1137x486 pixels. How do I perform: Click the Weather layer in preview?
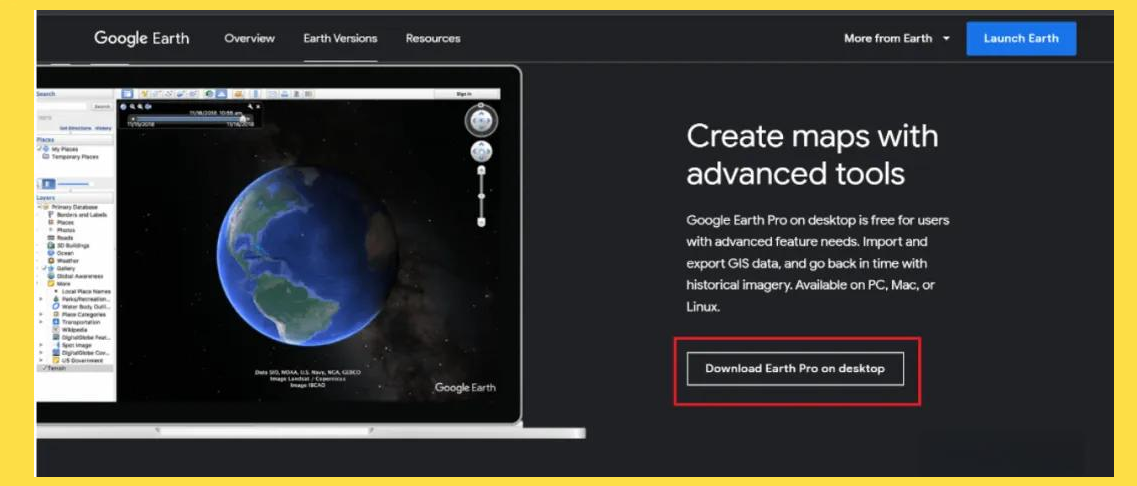coord(63,260)
